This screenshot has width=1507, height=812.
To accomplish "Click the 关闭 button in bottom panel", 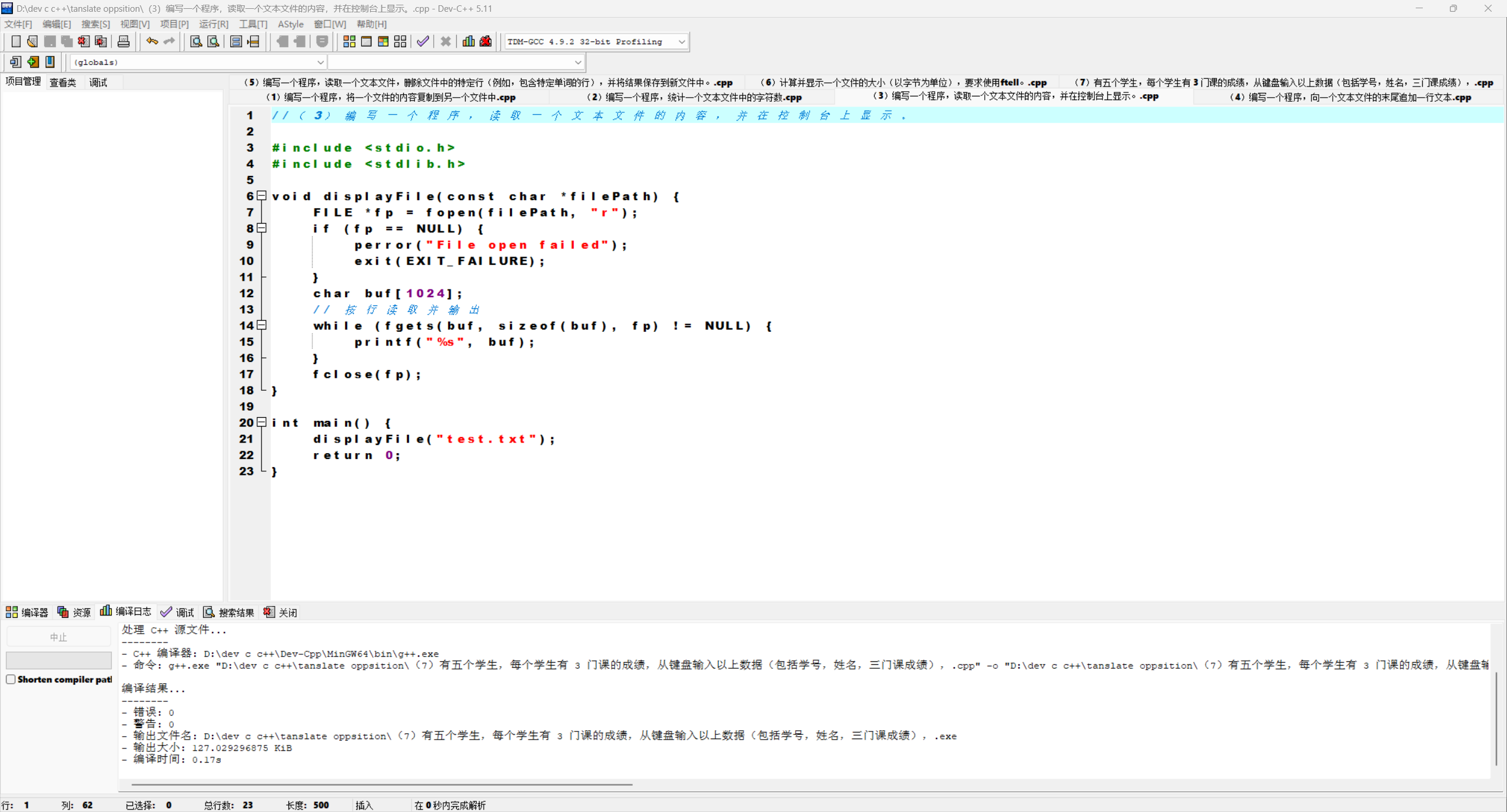I will point(281,612).
